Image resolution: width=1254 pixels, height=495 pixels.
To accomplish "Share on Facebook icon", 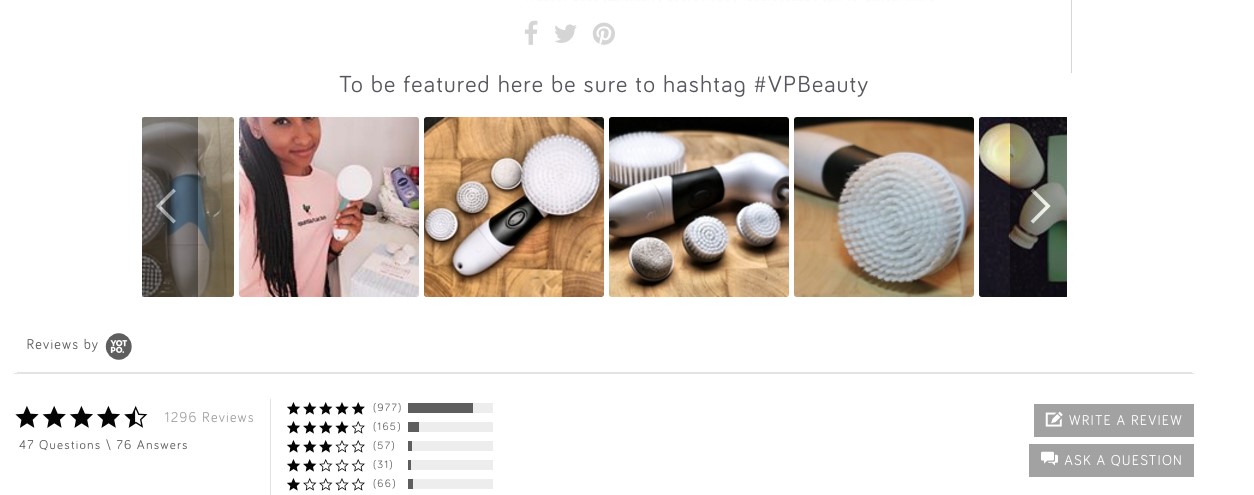I will (x=531, y=33).
